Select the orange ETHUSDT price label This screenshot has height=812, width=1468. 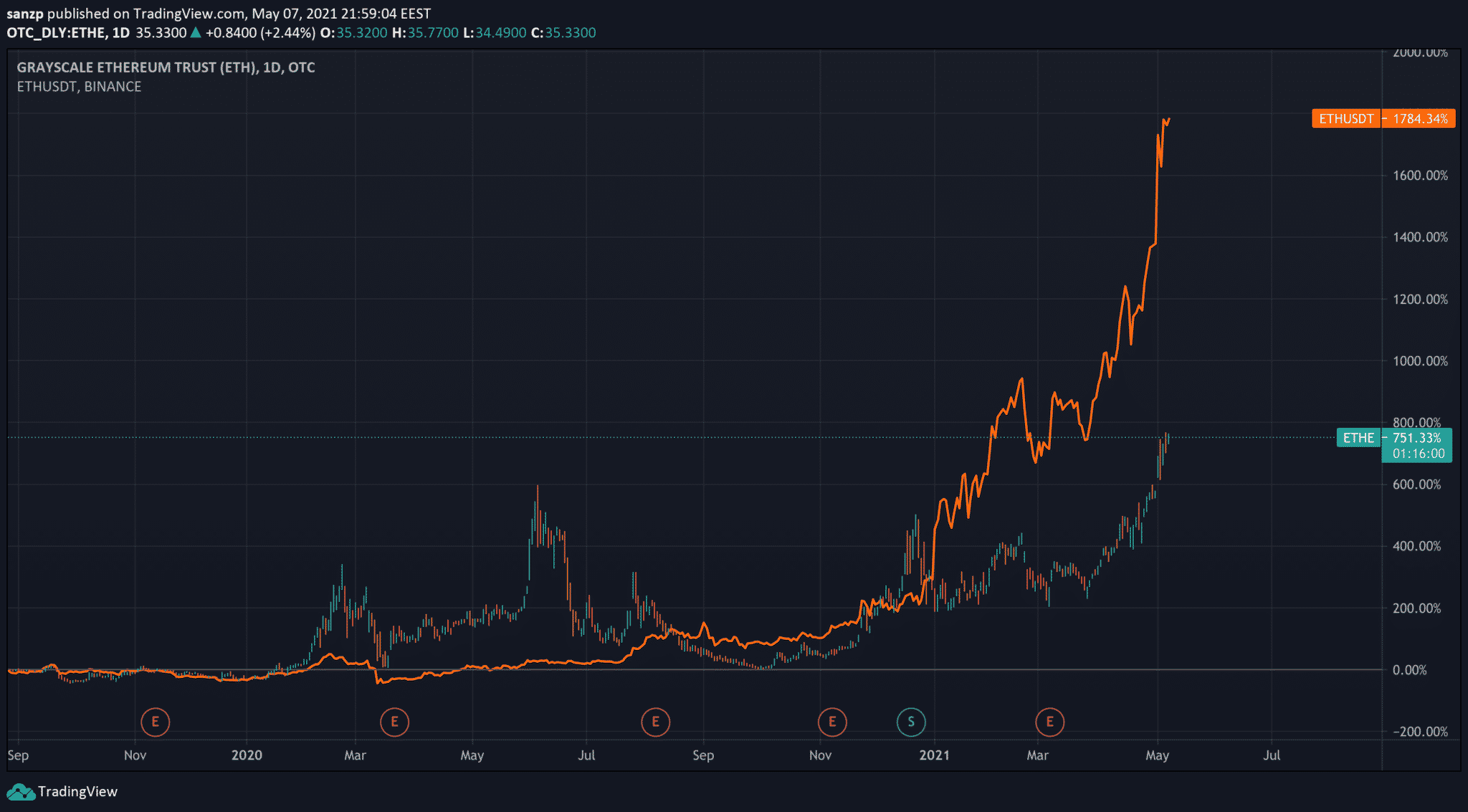(1346, 118)
